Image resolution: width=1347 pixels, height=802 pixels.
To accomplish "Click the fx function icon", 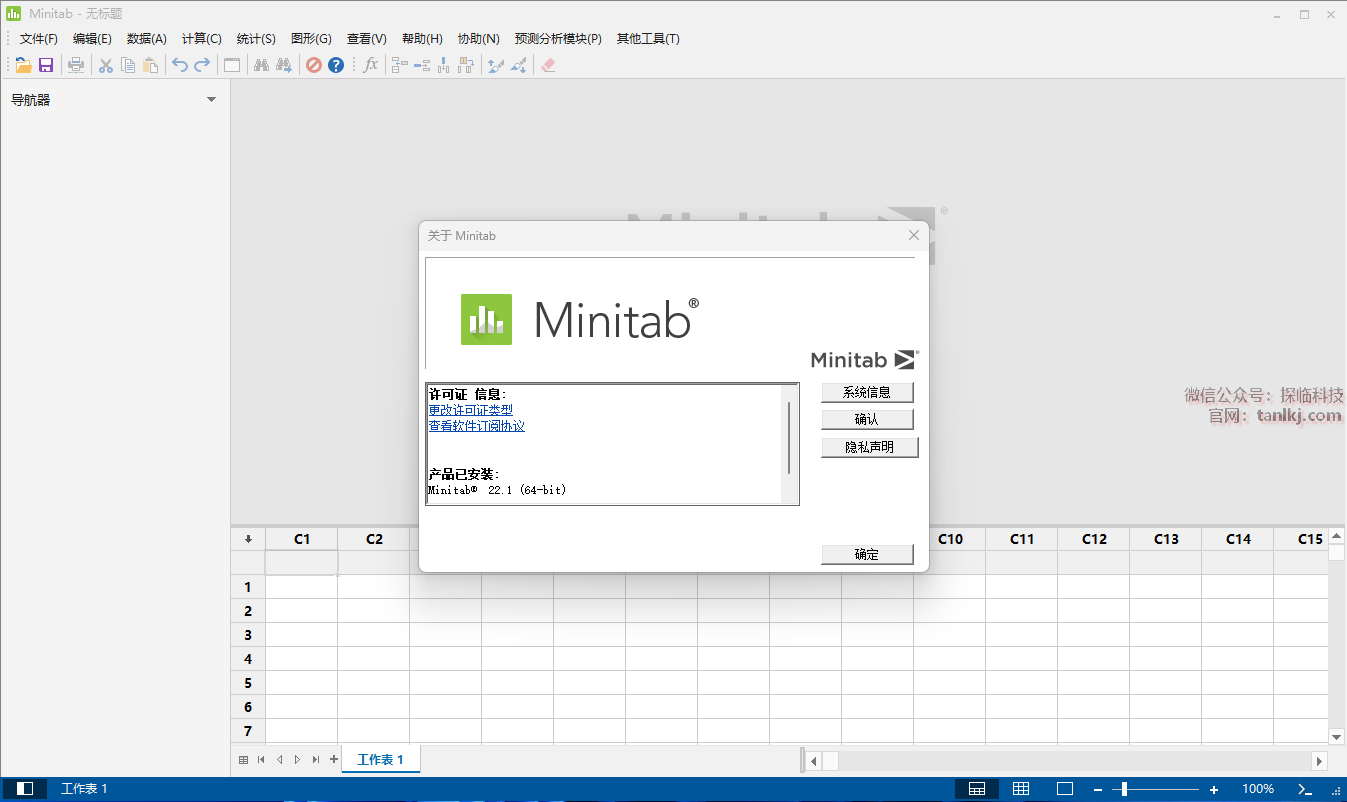I will [371, 65].
